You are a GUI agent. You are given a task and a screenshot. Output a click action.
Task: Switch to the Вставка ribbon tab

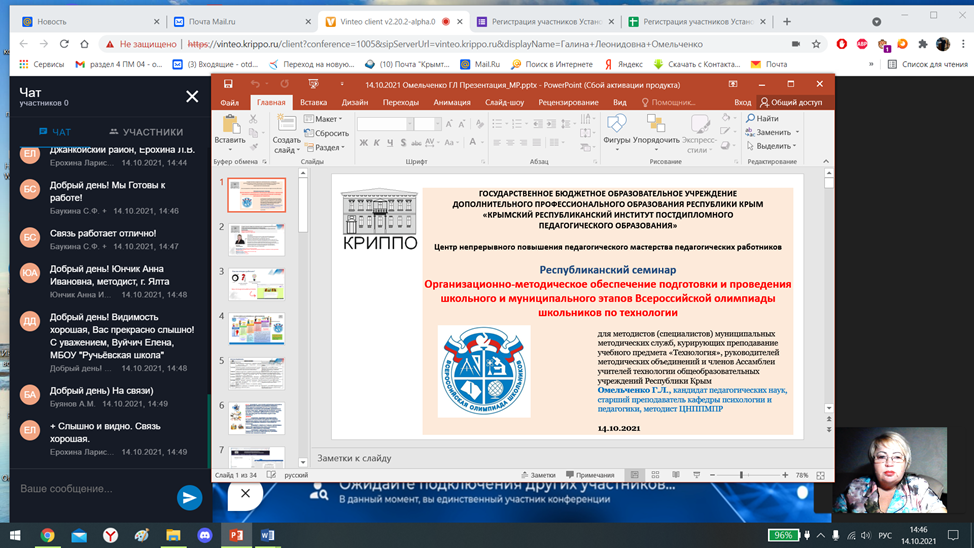click(313, 103)
